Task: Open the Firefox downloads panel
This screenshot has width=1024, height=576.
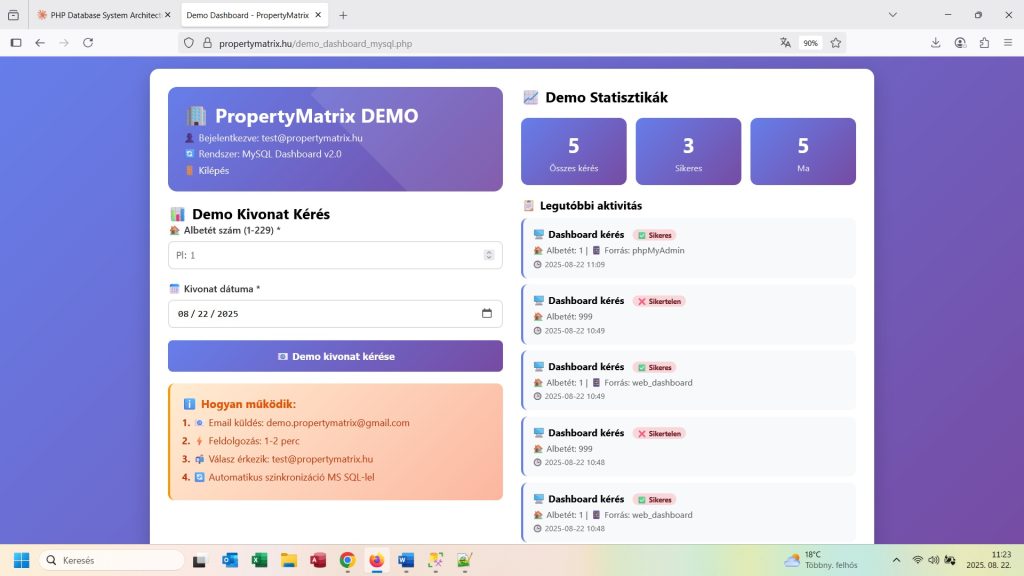Action: coord(936,43)
